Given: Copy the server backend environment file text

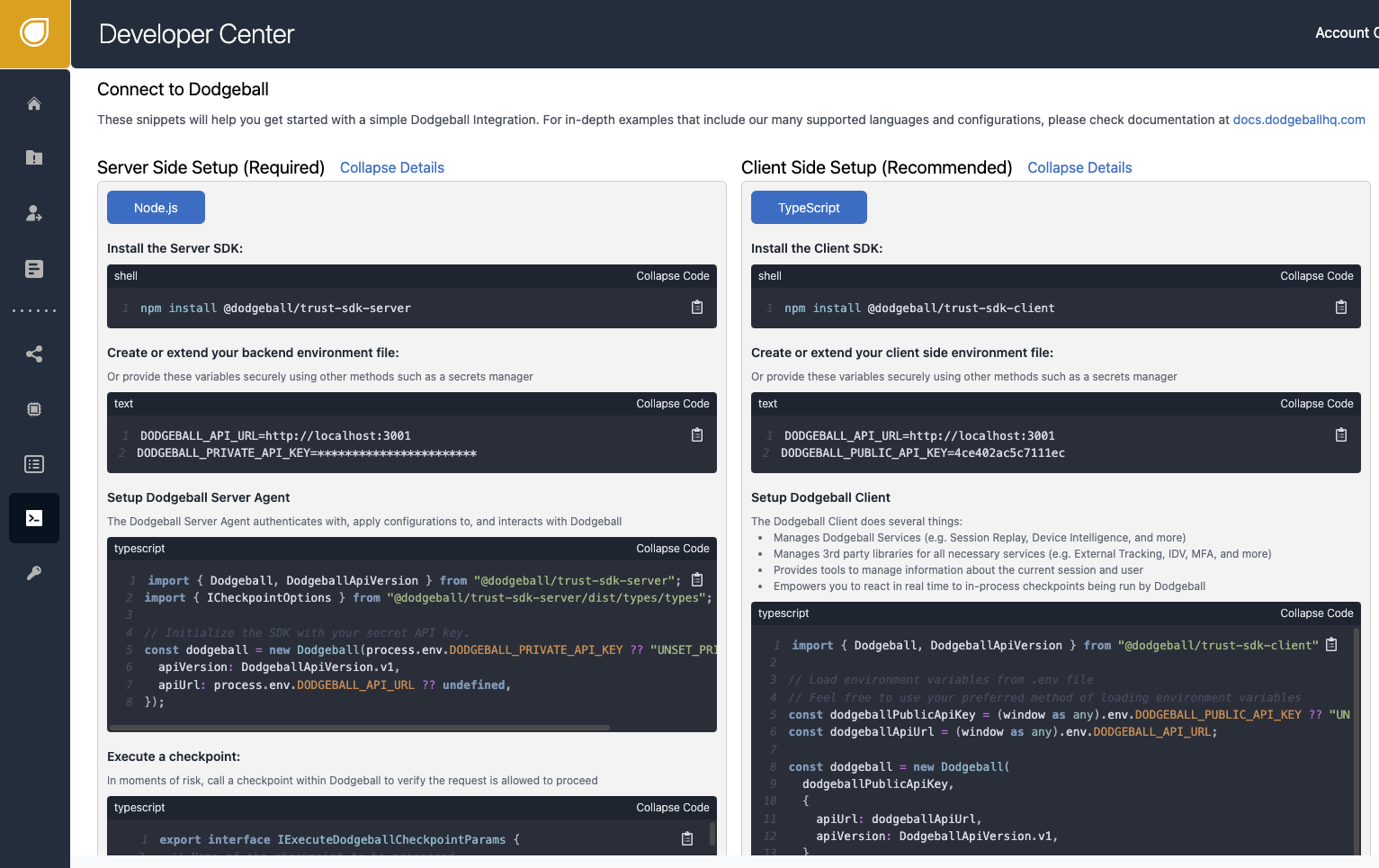Looking at the screenshot, I should pos(697,435).
